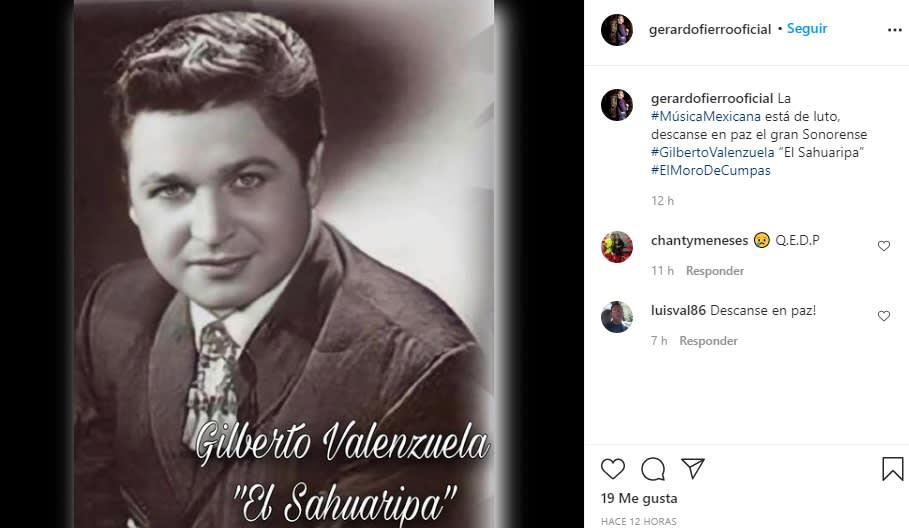Open caption author avatar
Viewport: 909px width, 528px height.
617,105
